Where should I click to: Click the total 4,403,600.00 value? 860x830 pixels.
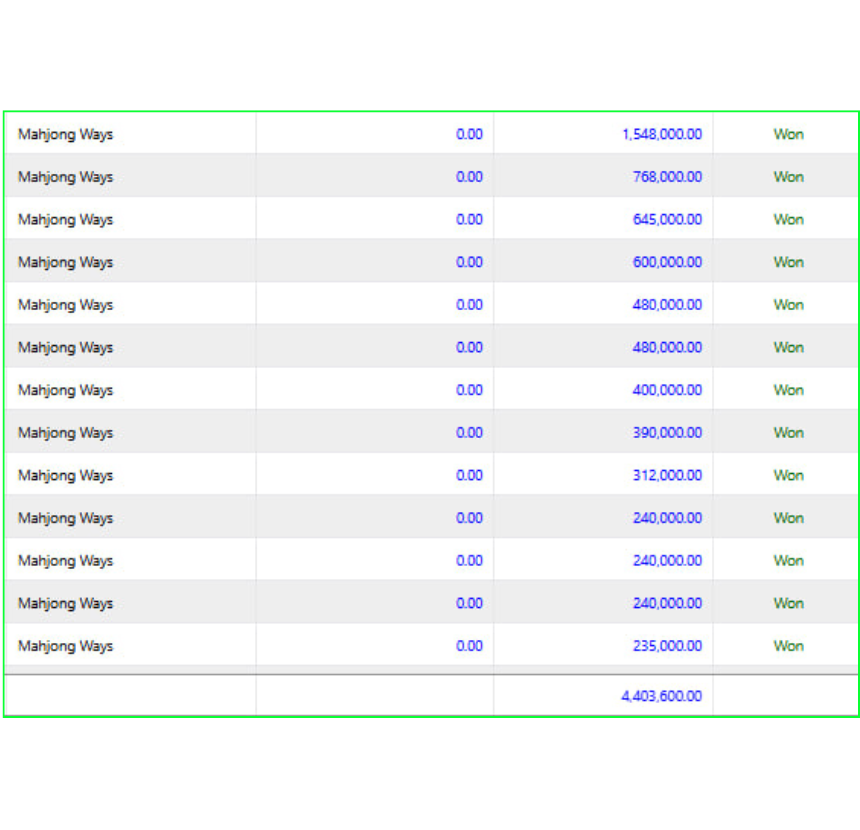pos(662,696)
